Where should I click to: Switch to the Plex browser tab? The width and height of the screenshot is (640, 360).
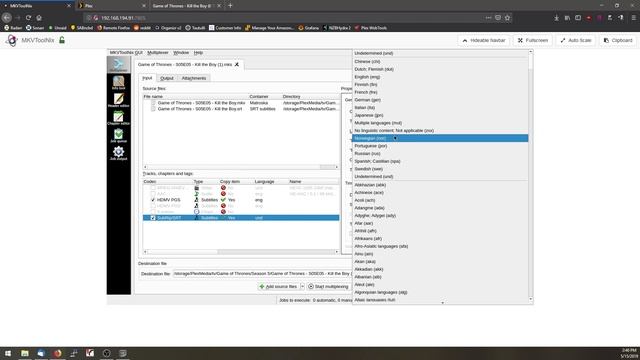(111, 6)
